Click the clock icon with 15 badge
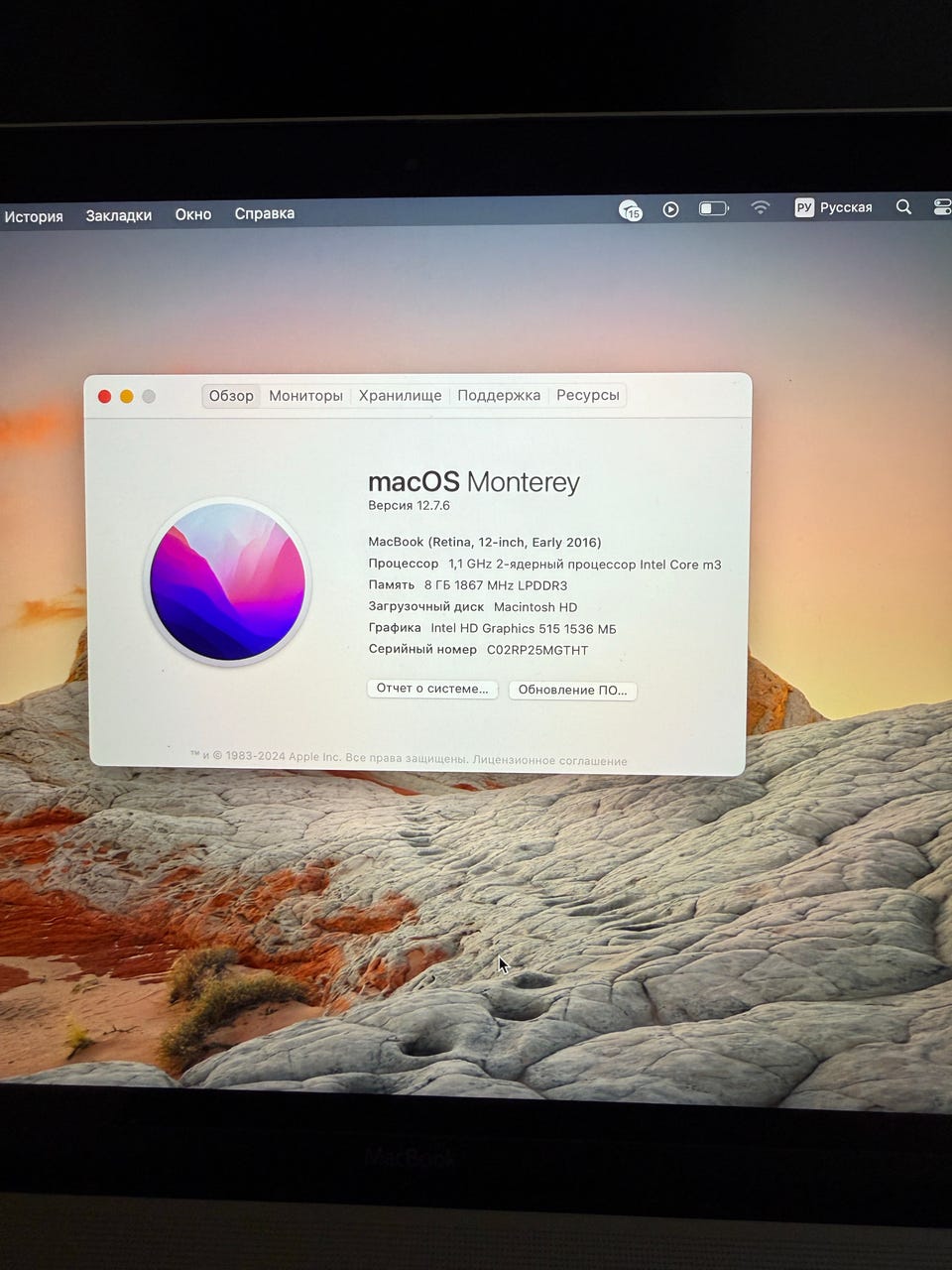The width and height of the screenshot is (952, 1270). 631,210
